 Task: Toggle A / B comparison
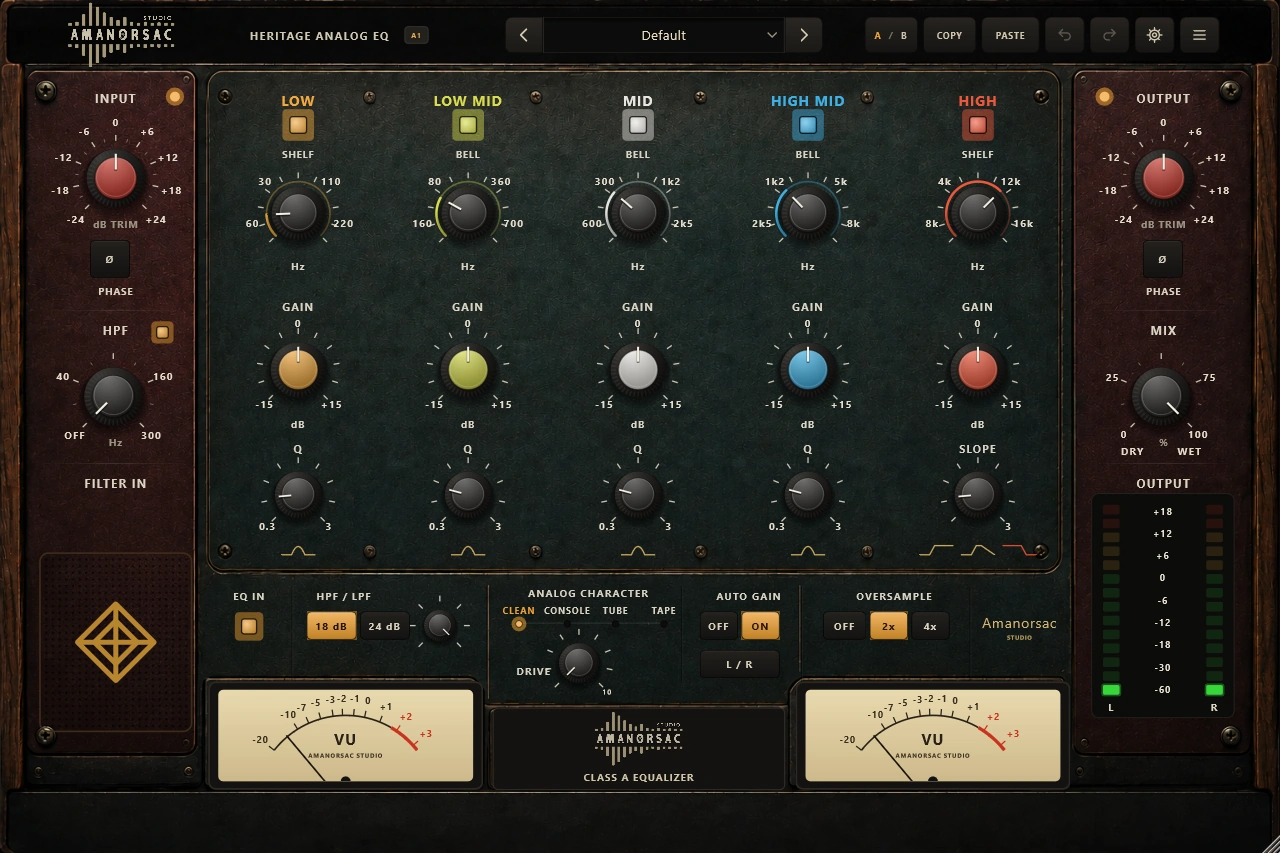coord(891,35)
